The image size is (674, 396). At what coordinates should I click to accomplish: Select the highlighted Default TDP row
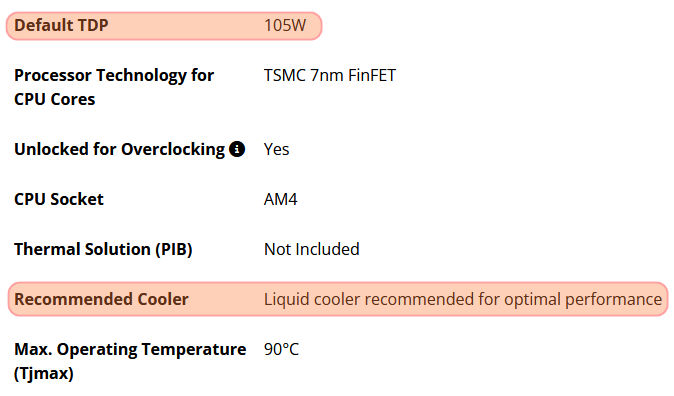(x=164, y=26)
